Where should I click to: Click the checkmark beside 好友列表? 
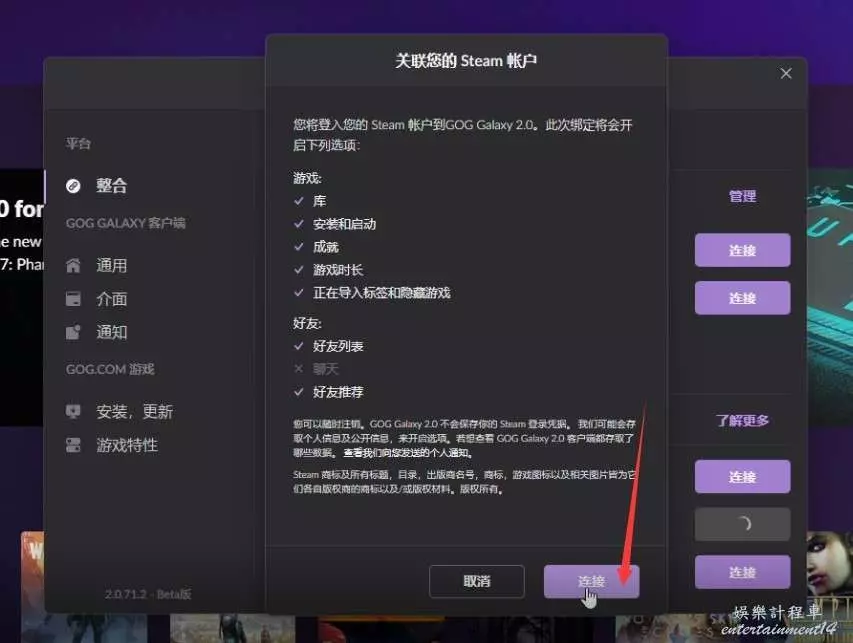pos(298,346)
